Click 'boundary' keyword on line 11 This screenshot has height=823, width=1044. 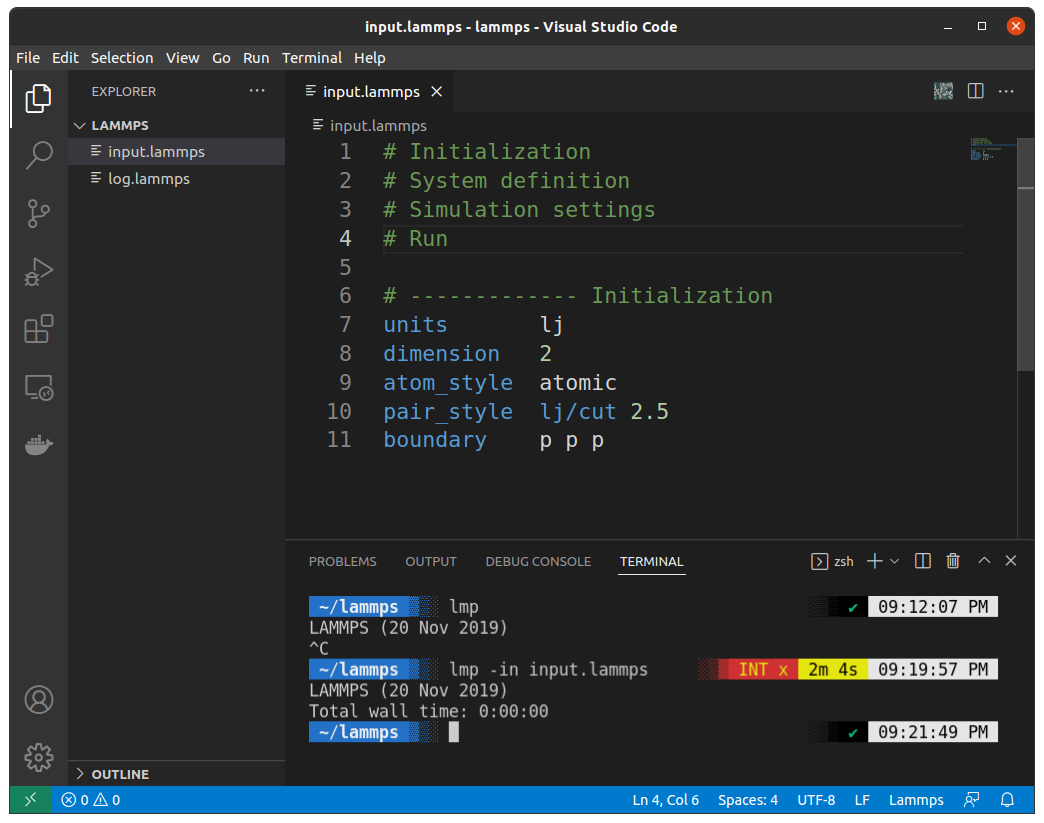[435, 440]
